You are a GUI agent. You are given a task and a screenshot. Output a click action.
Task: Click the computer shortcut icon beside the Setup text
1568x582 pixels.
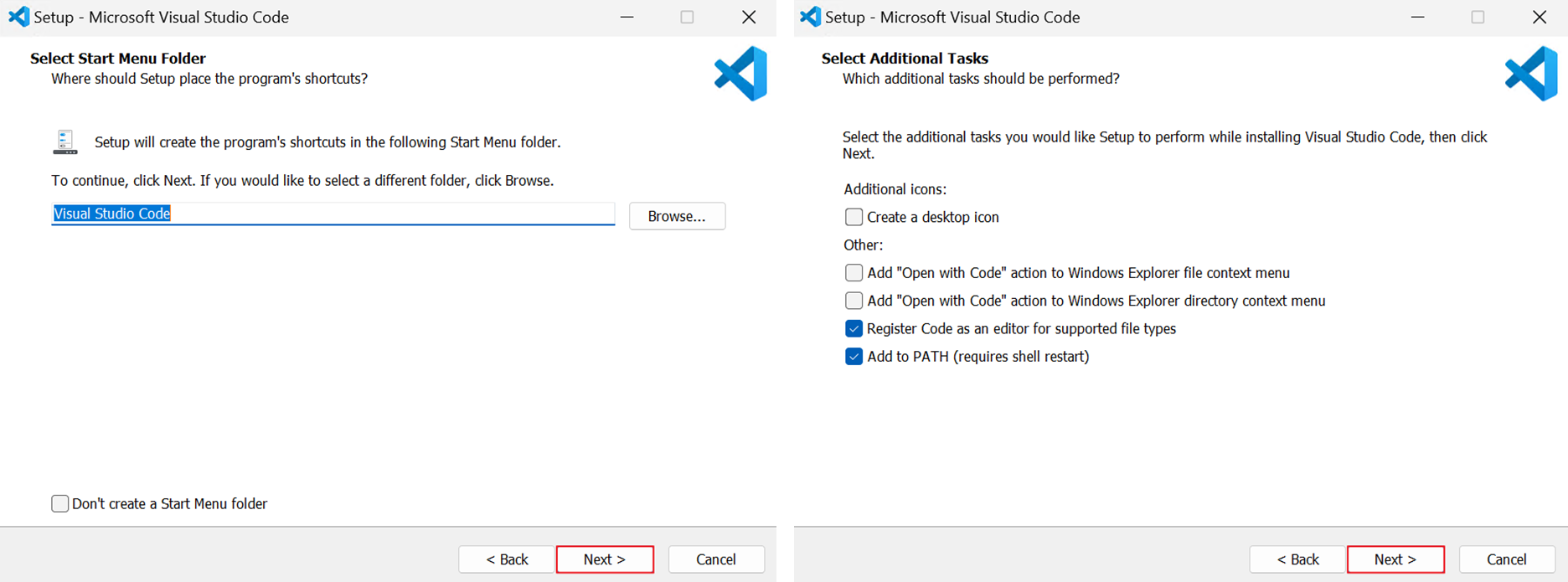click(65, 142)
